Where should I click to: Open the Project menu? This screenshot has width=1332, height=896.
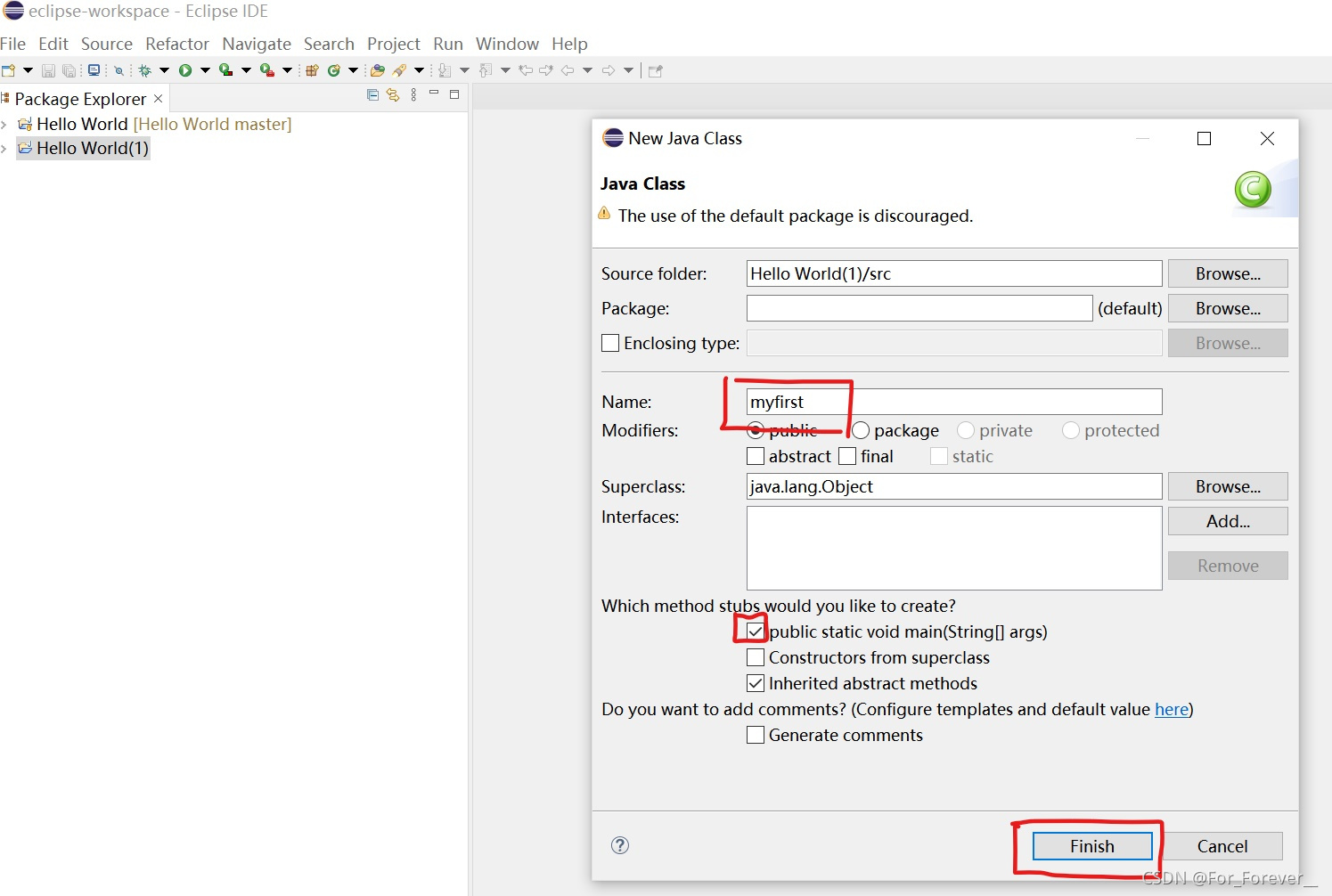click(393, 44)
